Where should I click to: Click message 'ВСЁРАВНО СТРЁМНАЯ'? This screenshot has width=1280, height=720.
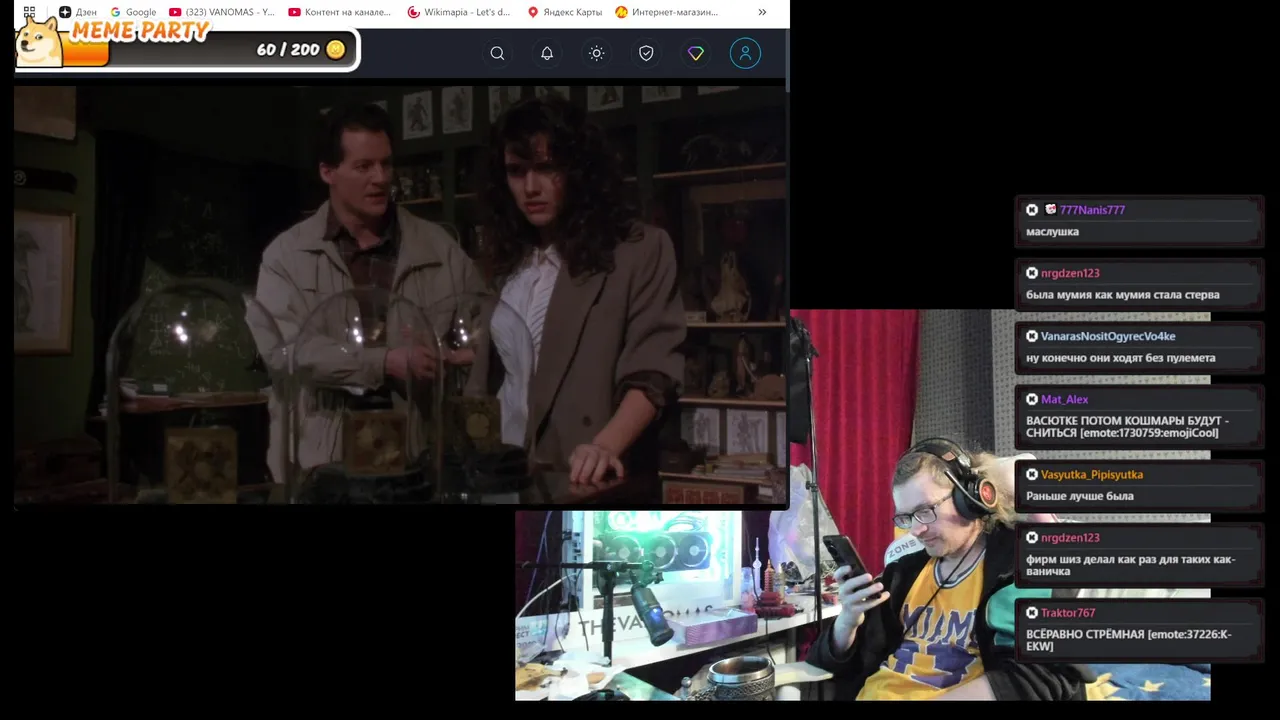[1128, 640]
